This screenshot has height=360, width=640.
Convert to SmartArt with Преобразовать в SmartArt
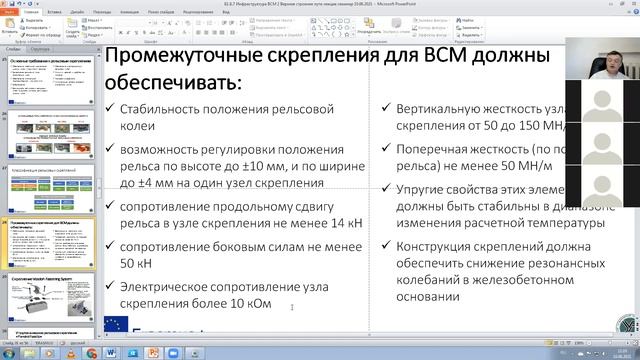point(277,35)
